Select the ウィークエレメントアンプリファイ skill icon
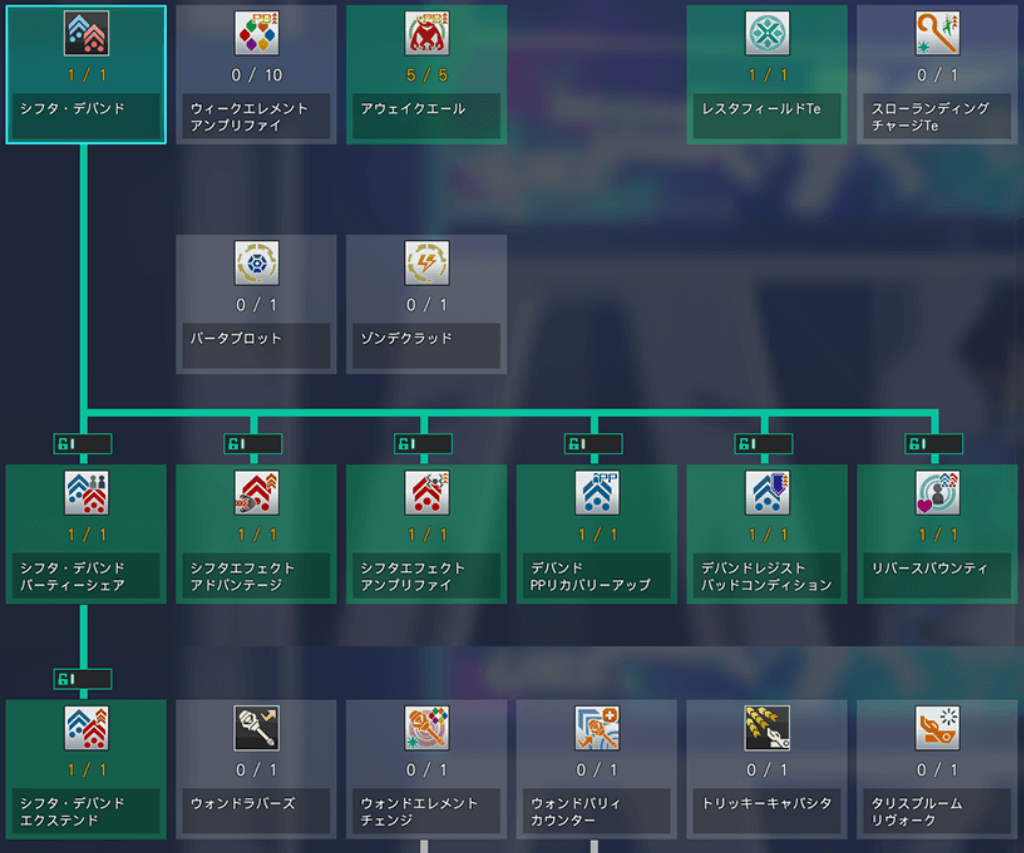 coord(256,34)
